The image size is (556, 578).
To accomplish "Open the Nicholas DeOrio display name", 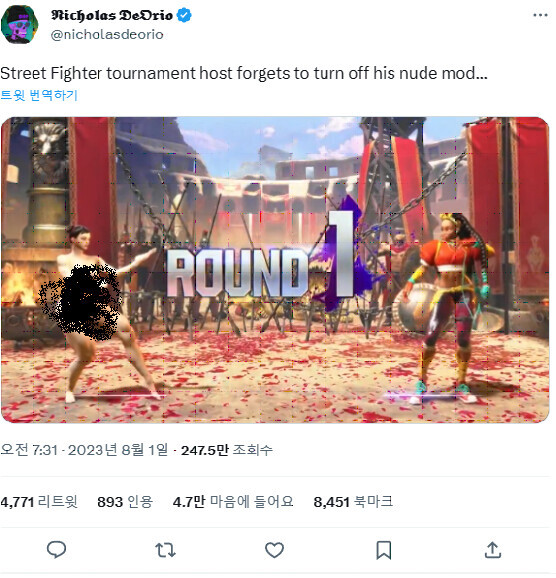I will tap(112, 15).
